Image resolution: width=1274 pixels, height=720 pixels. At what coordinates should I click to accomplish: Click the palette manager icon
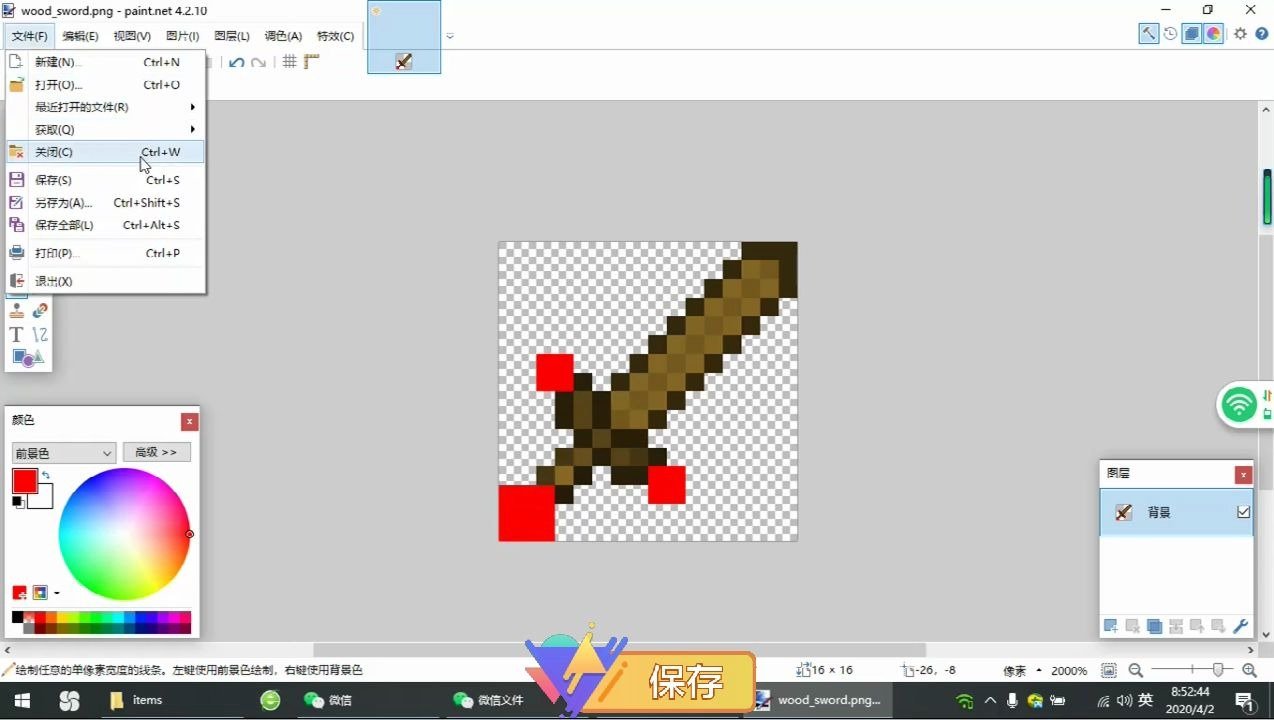point(40,593)
